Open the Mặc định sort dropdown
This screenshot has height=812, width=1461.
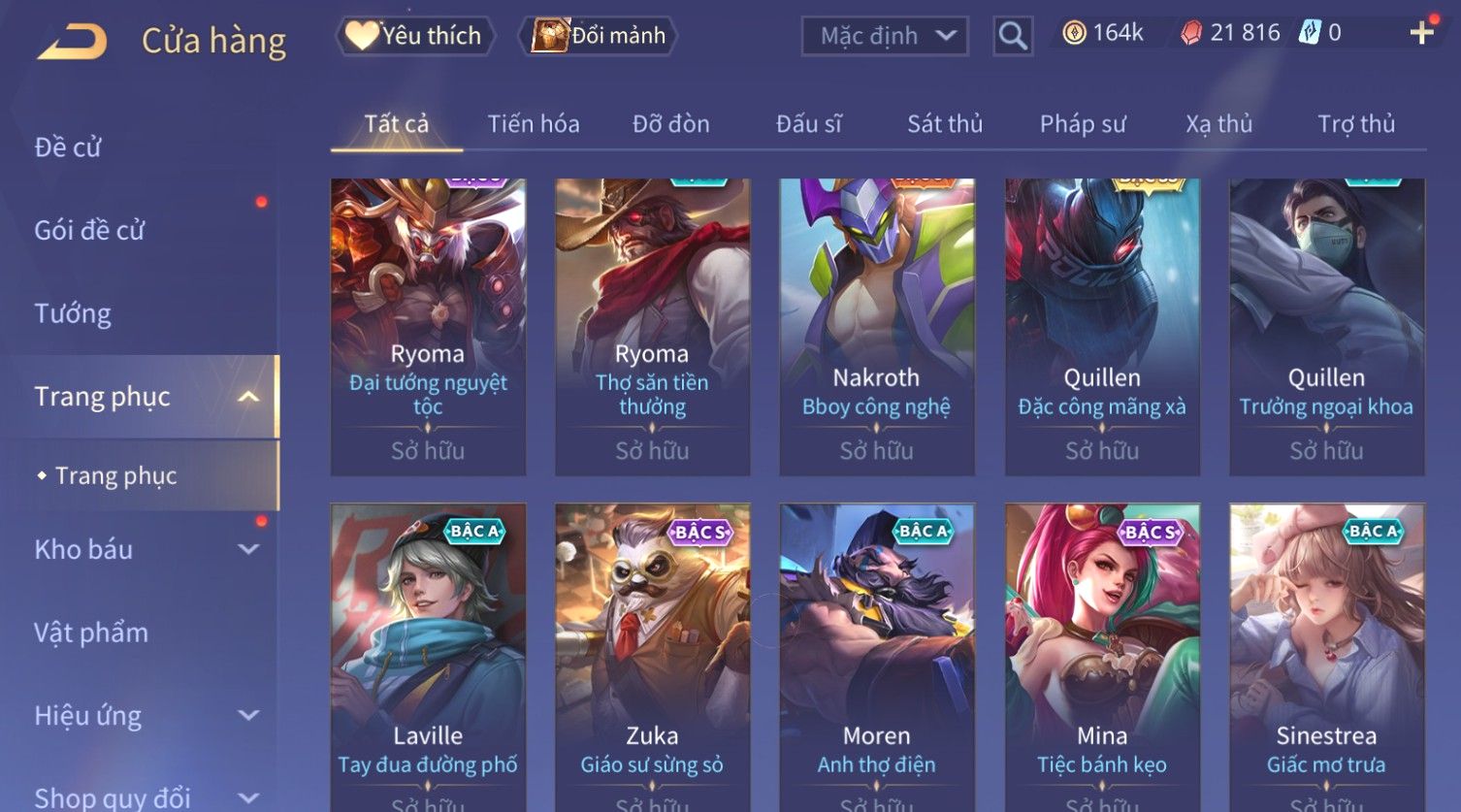(885, 36)
